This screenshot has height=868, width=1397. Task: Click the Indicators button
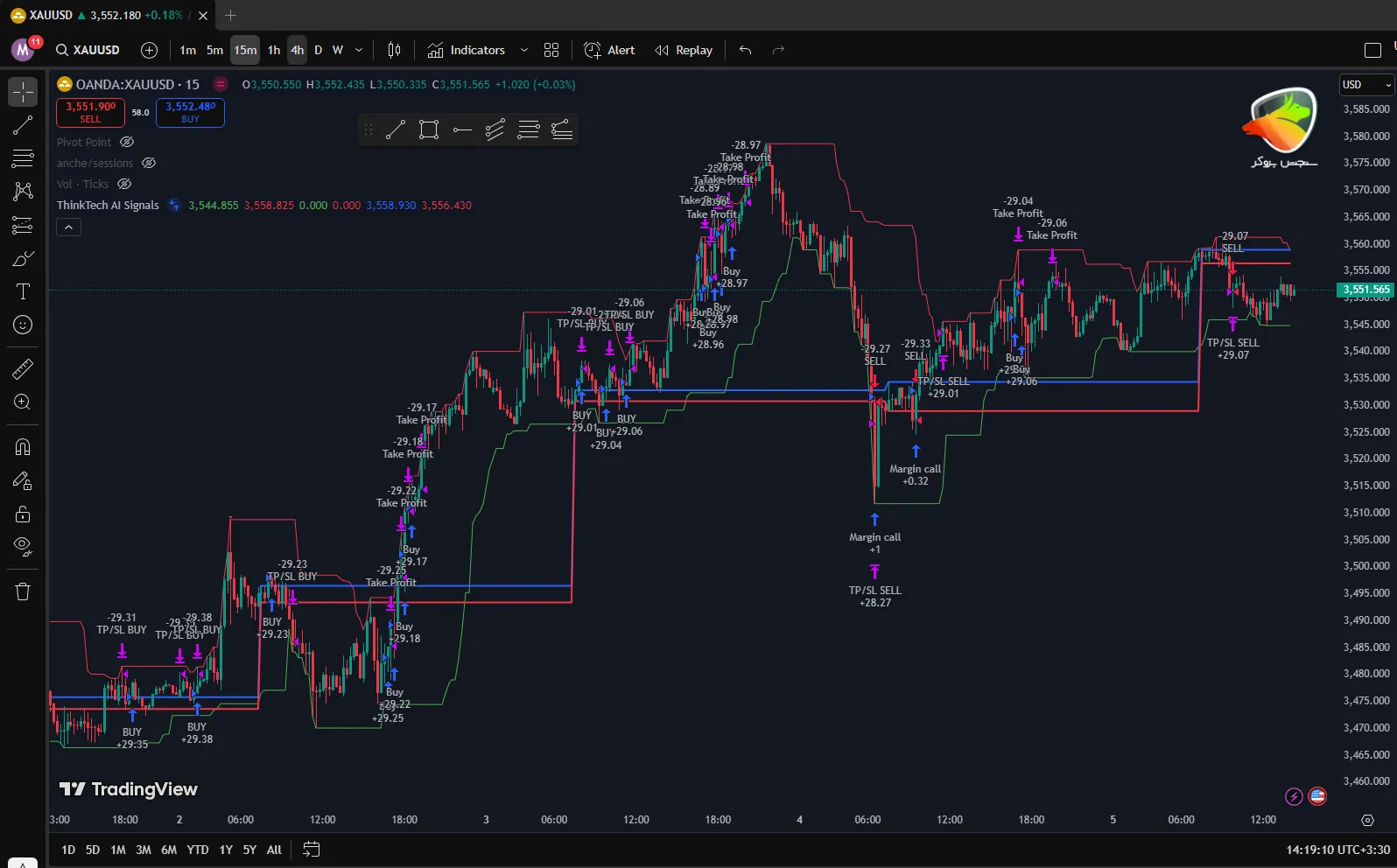(467, 50)
